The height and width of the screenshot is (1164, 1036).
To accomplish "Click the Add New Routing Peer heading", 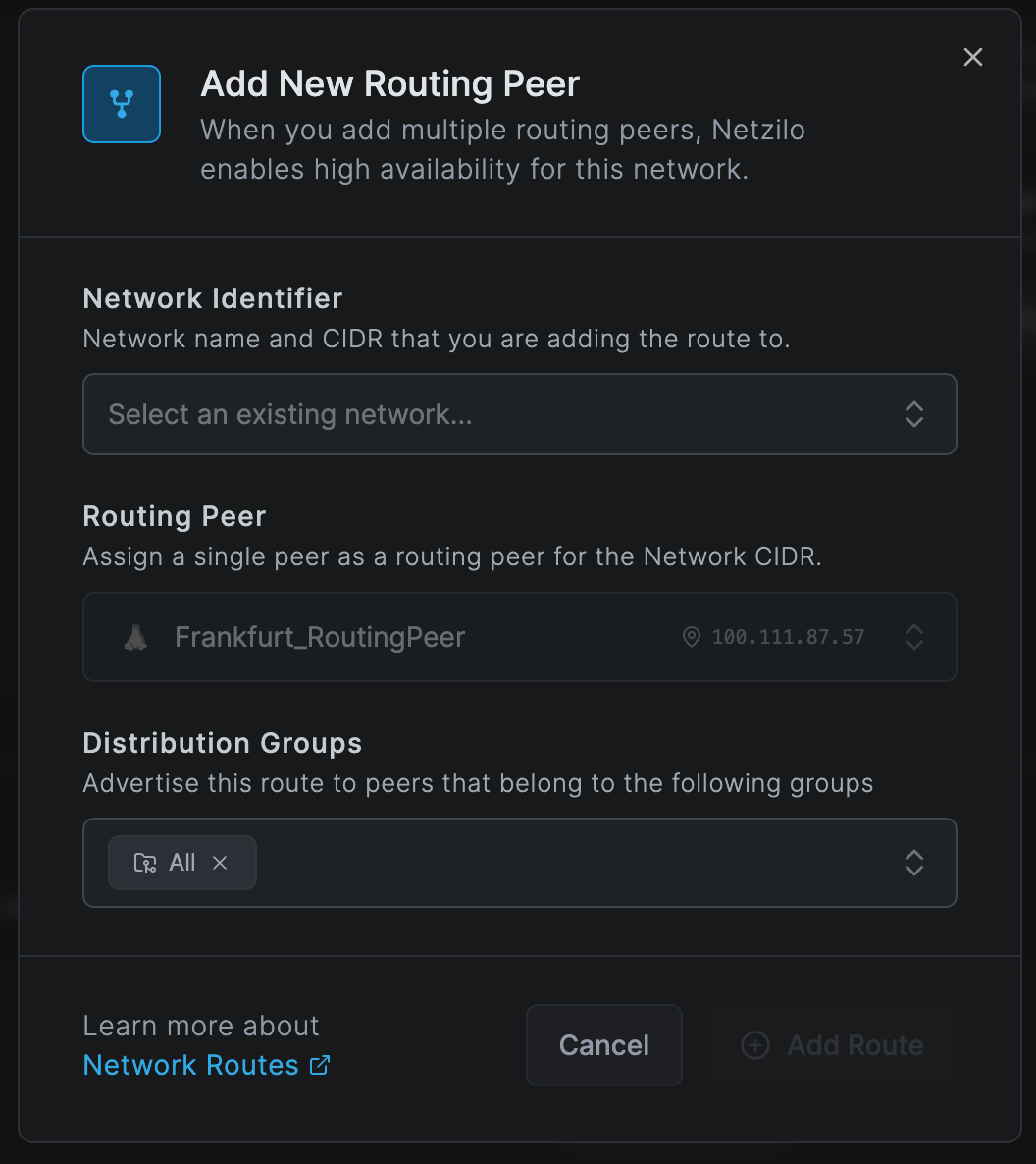I will coord(389,83).
